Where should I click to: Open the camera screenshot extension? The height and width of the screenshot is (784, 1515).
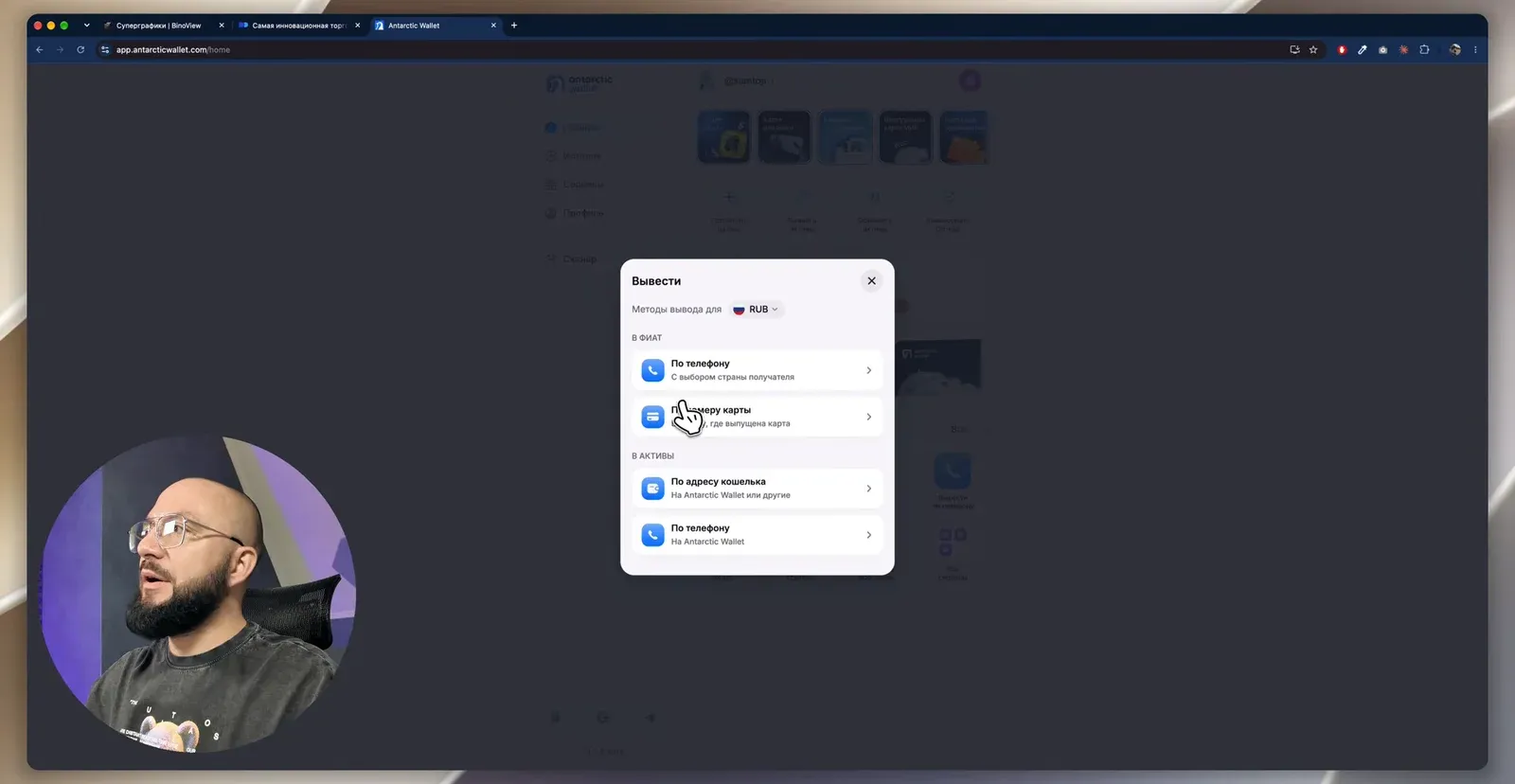[x=1383, y=50]
